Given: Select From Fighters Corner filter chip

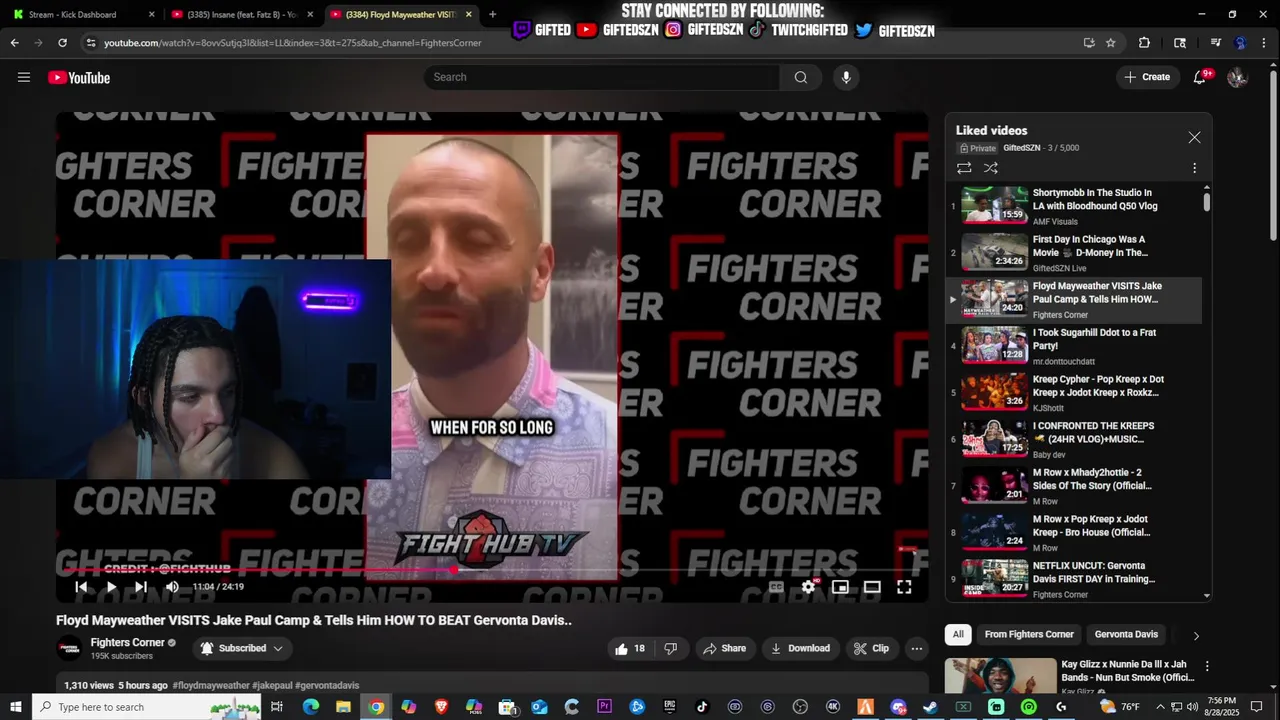Looking at the screenshot, I should click(1029, 634).
